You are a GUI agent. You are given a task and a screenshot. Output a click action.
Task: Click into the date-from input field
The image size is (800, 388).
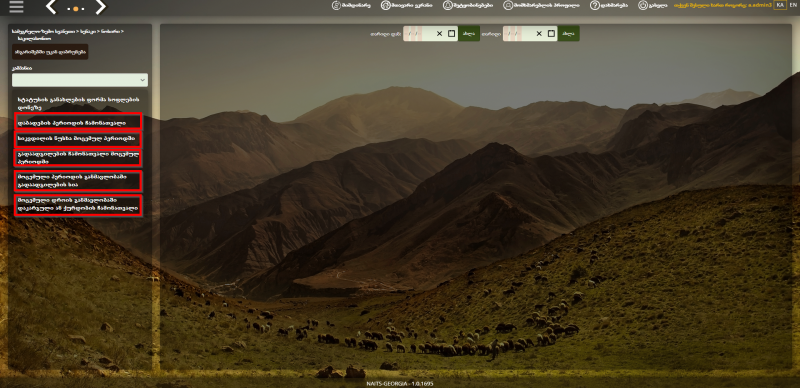(418, 34)
